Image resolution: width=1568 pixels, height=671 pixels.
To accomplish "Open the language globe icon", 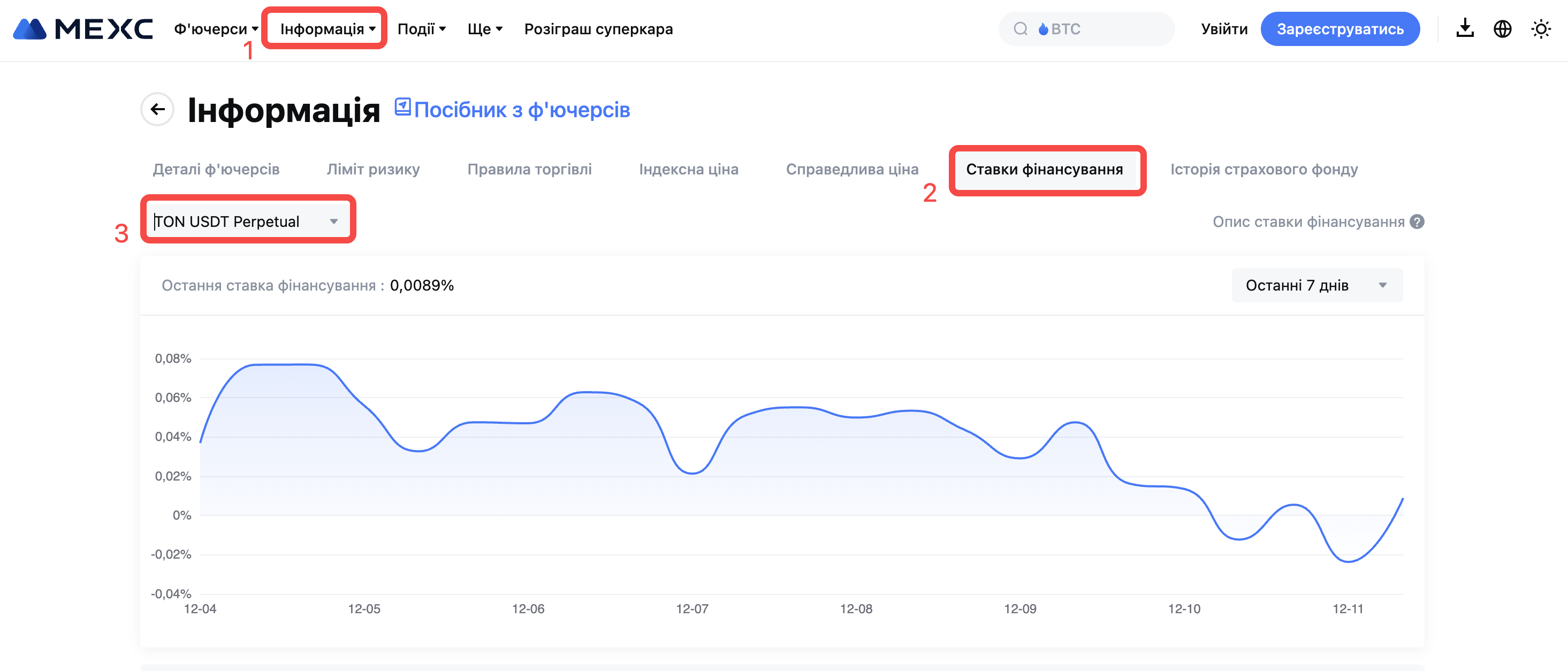I will 1502,28.
